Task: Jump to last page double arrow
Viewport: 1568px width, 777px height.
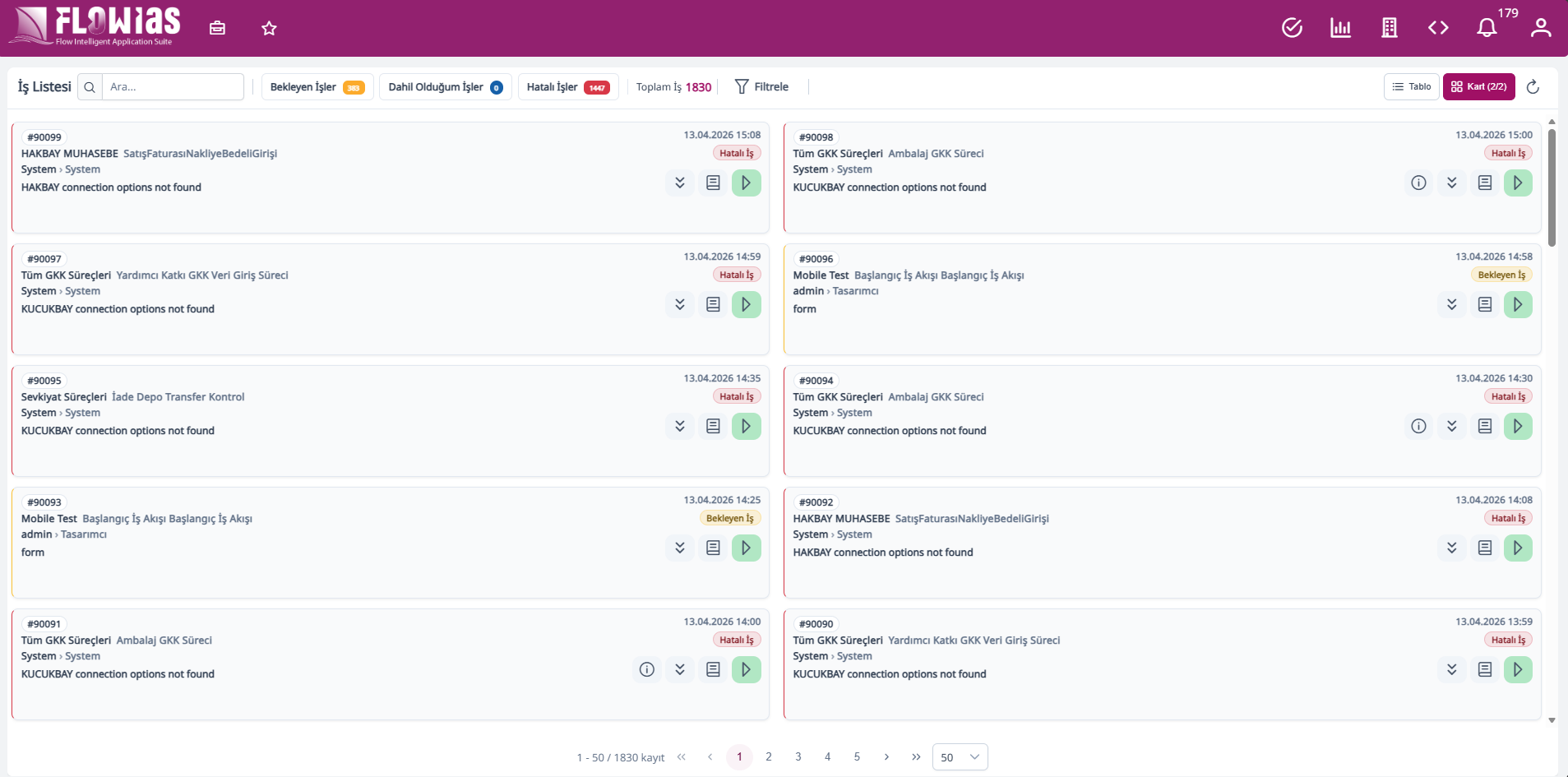Action: coord(916,756)
